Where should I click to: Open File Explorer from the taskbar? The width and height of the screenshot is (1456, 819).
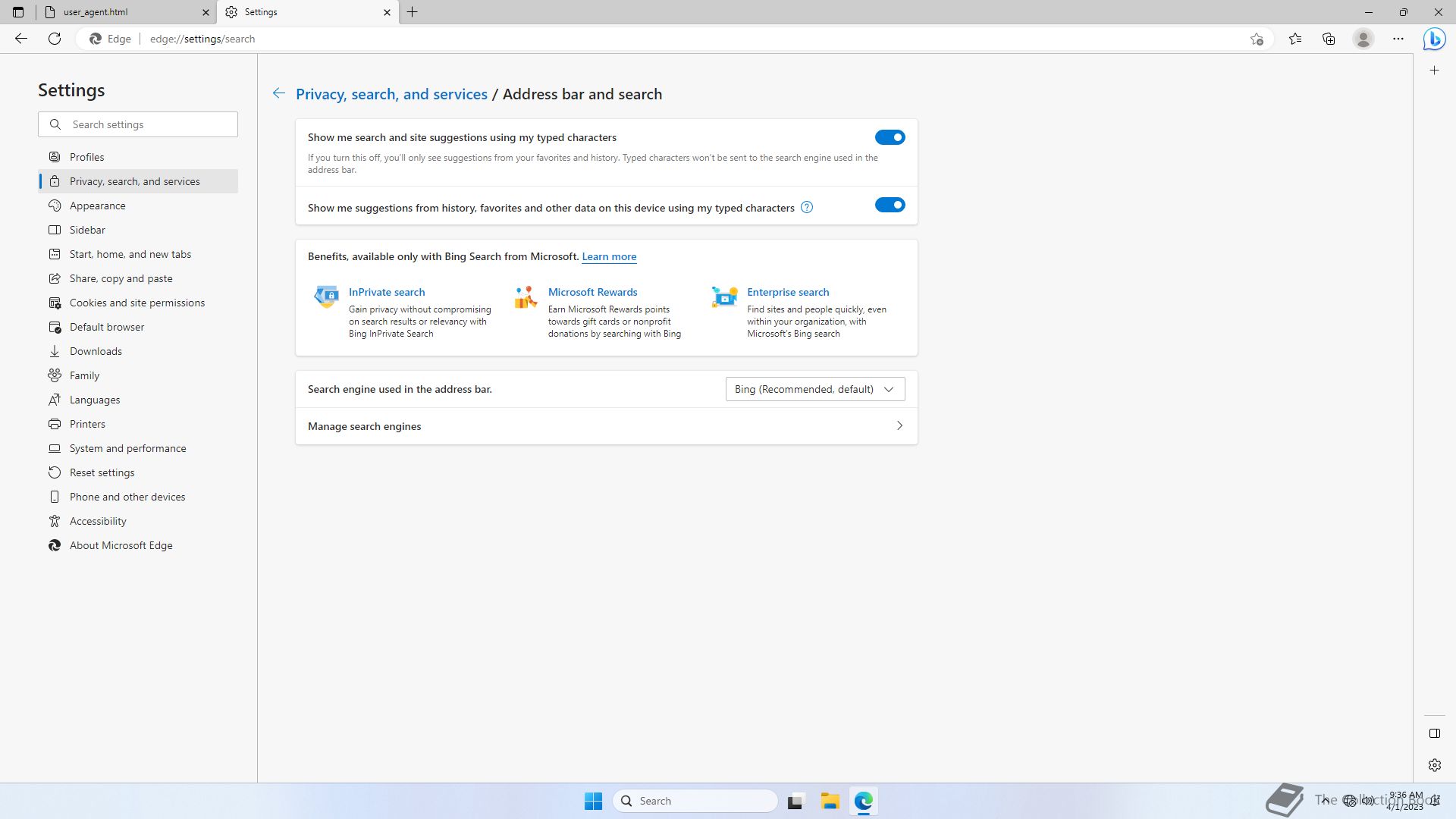coord(830,801)
